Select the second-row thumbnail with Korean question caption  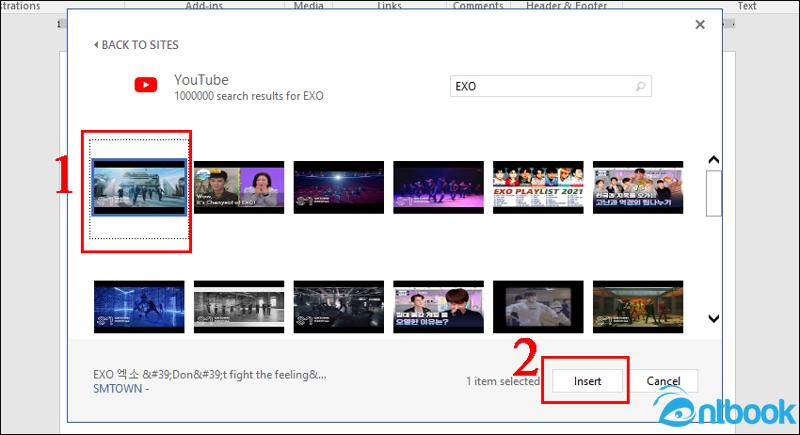pos(438,306)
